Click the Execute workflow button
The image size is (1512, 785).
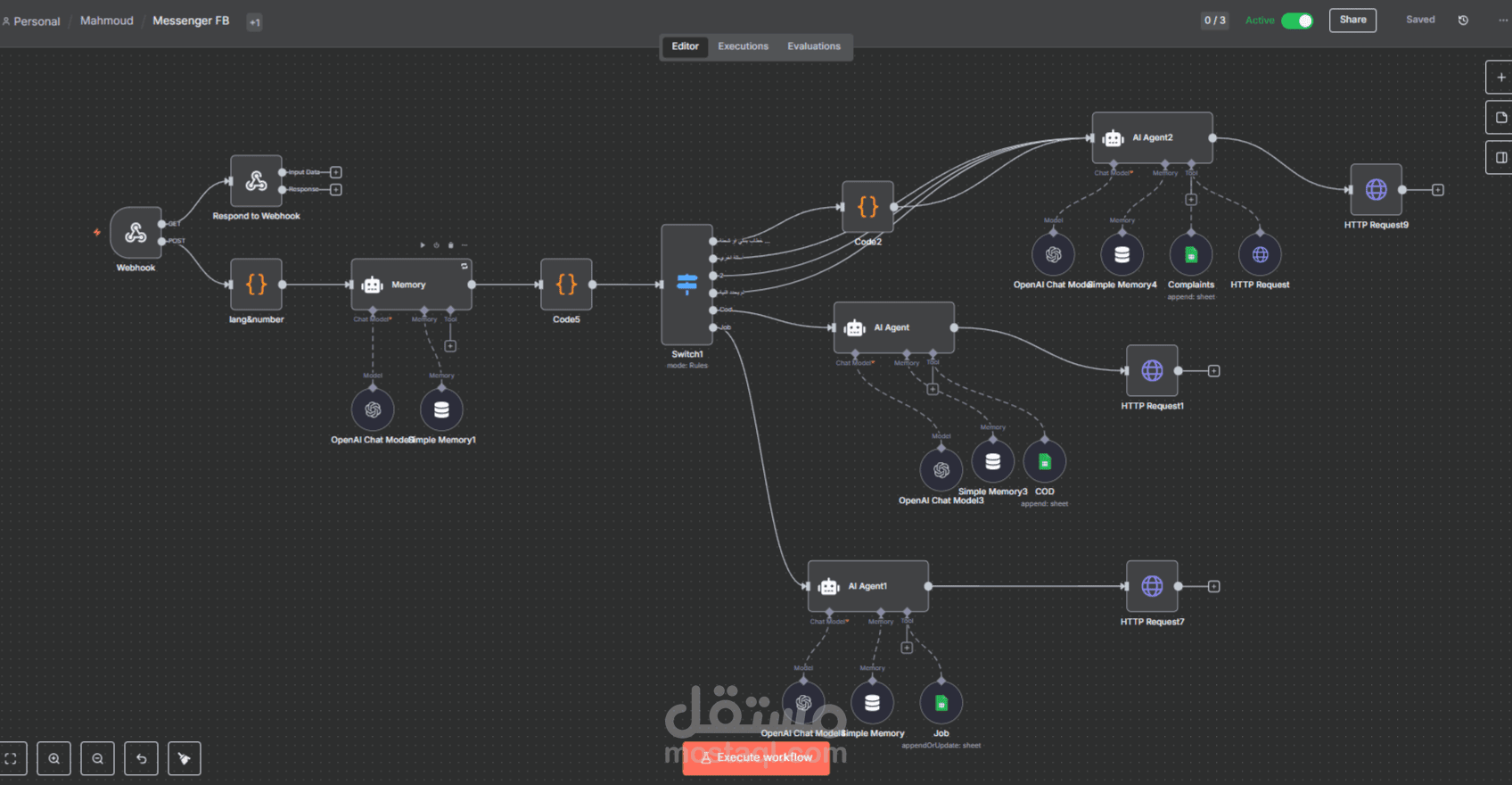[756, 757]
